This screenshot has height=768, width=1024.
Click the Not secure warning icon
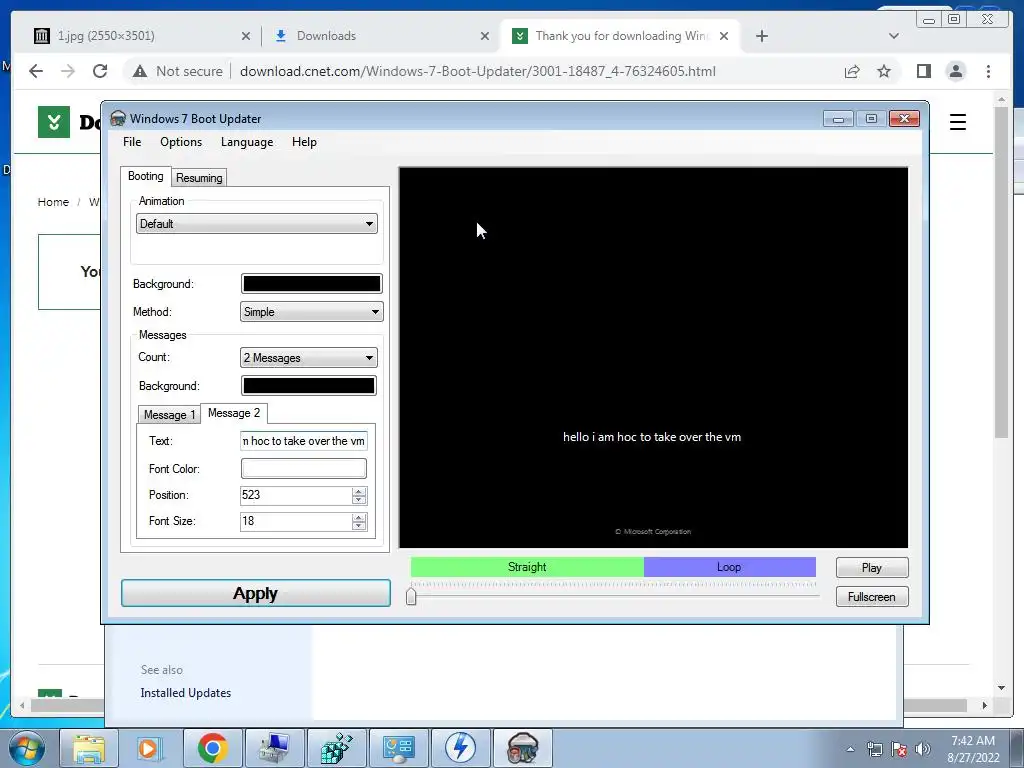pyautogui.click(x=140, y=71)
